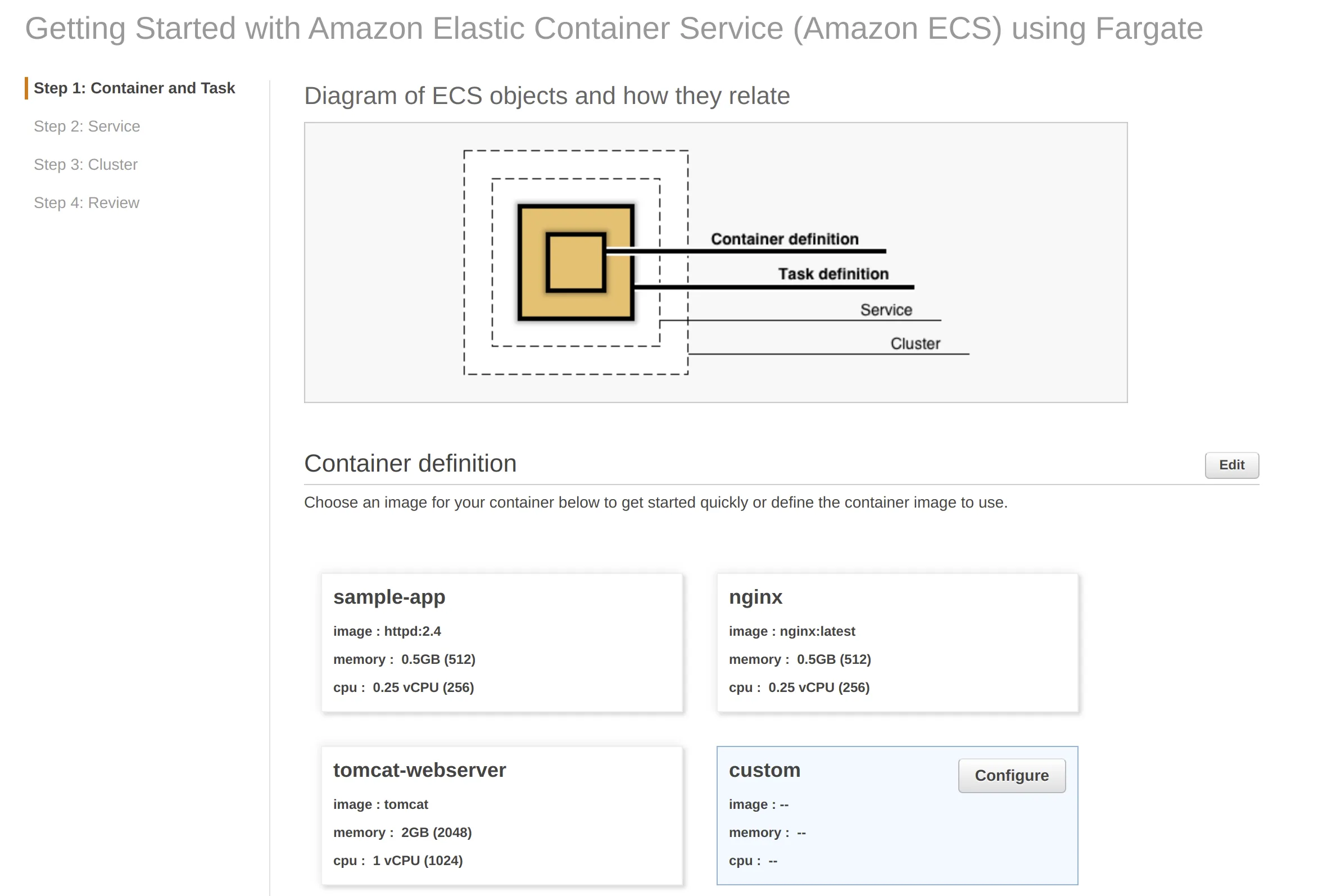
Task: Return to Step 1: Container and Task
Action: (x=134, y=88)
